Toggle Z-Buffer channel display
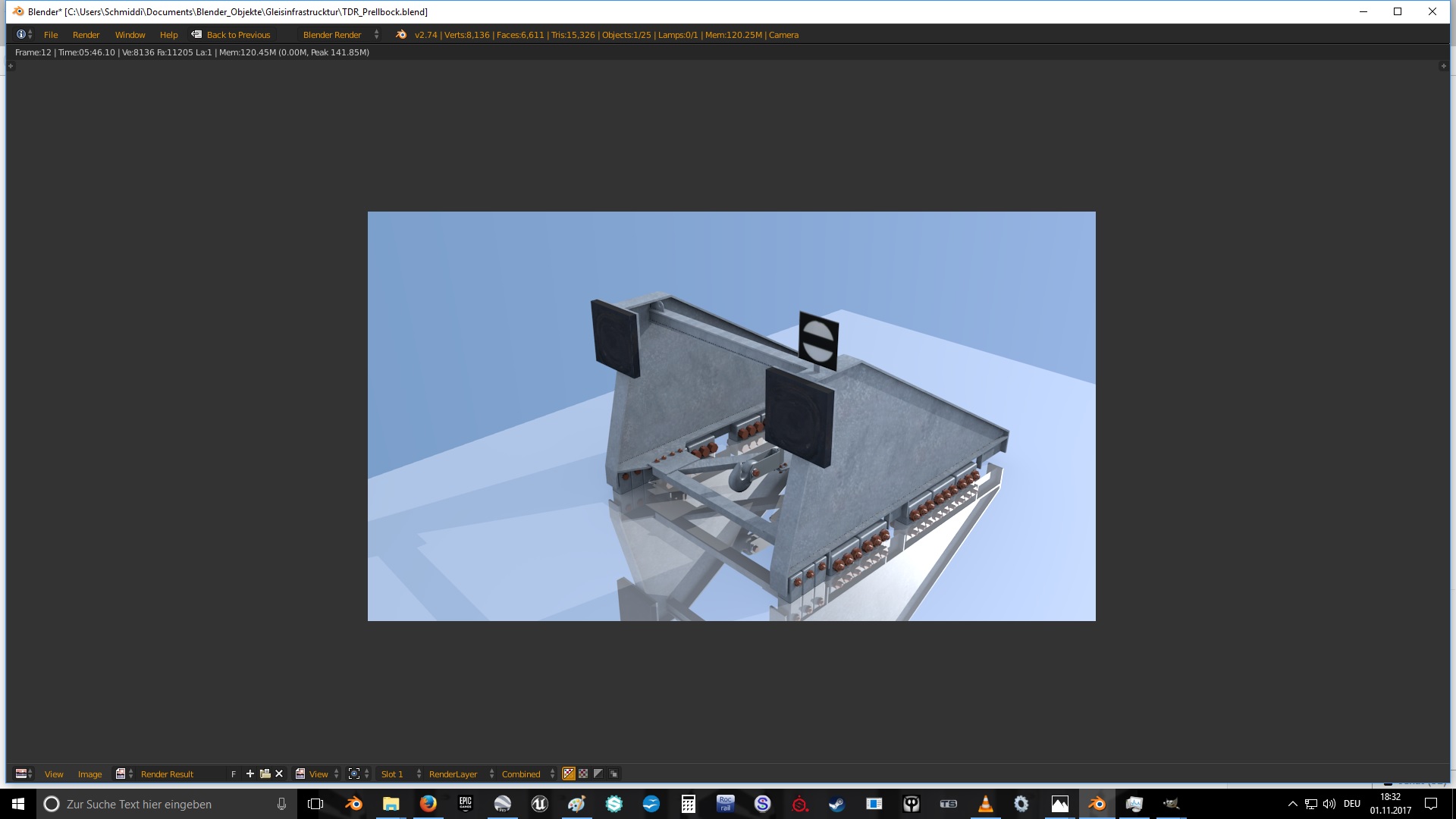This screenshot has height=819, width=1456. [x=613, y=774]
